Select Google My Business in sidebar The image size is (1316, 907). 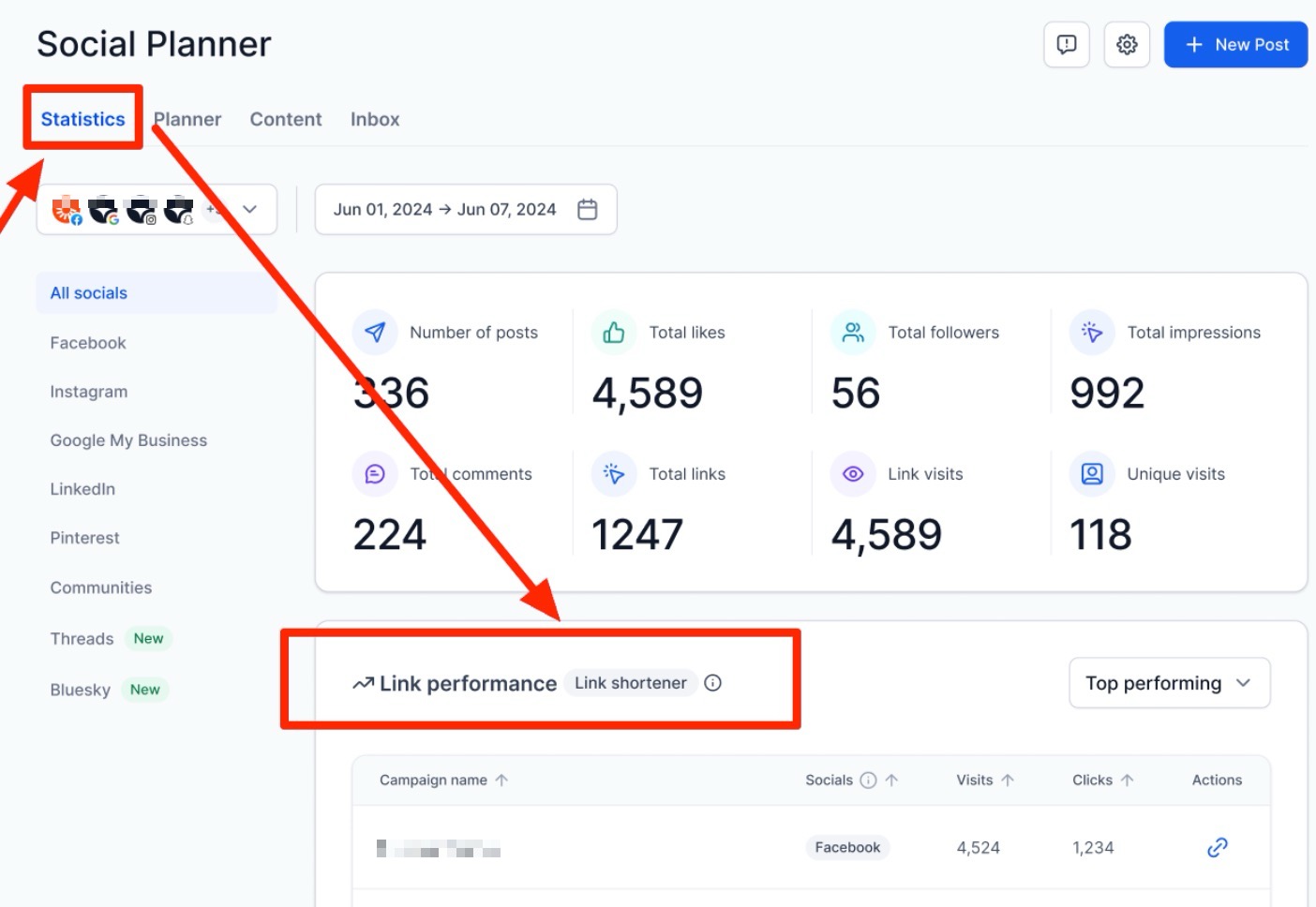128,440
